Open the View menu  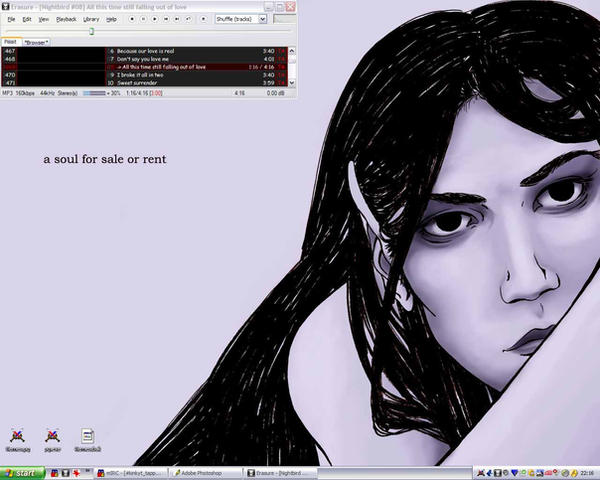(44, 19)
